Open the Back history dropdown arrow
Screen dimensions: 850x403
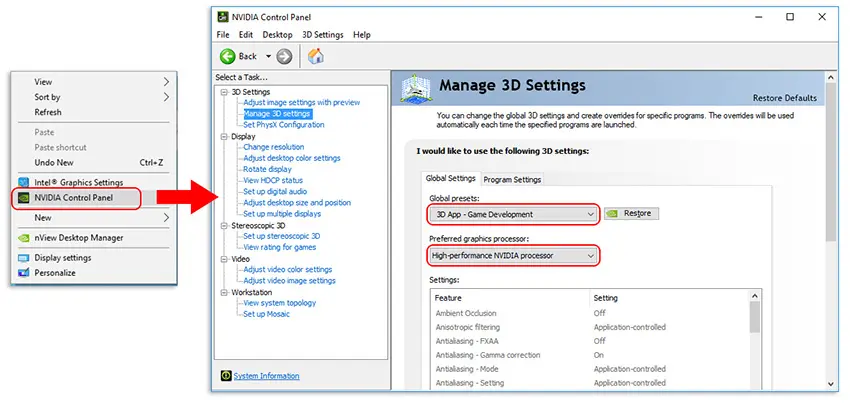tap(268, 56)
